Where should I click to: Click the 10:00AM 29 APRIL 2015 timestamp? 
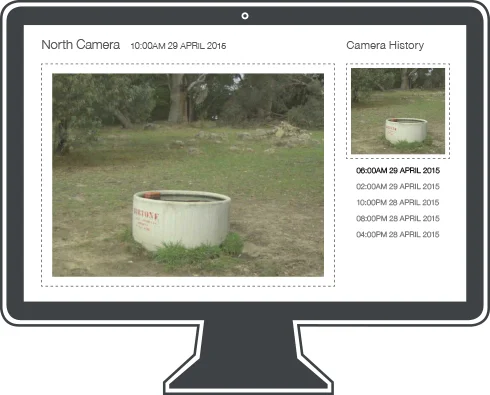click(x=178, y=46)
